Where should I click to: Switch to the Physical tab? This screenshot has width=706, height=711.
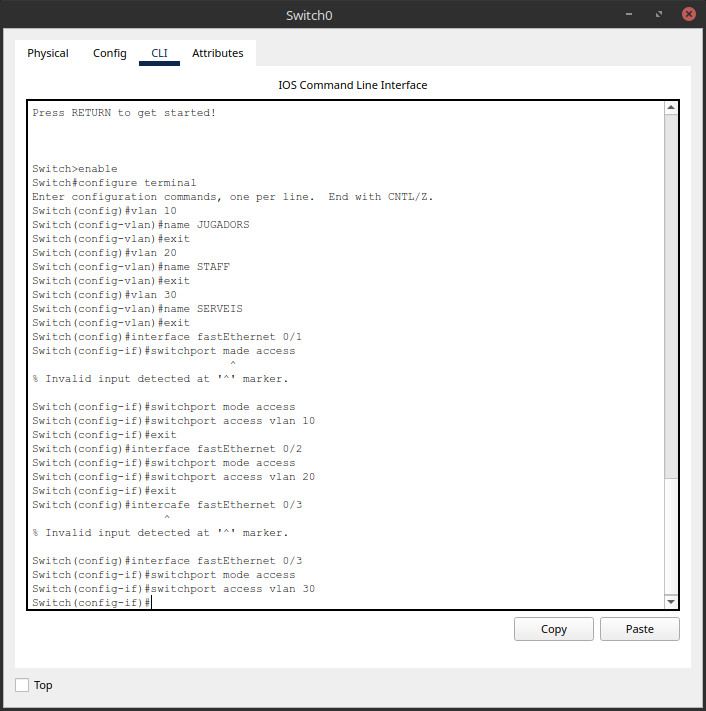tap(48, 53)
